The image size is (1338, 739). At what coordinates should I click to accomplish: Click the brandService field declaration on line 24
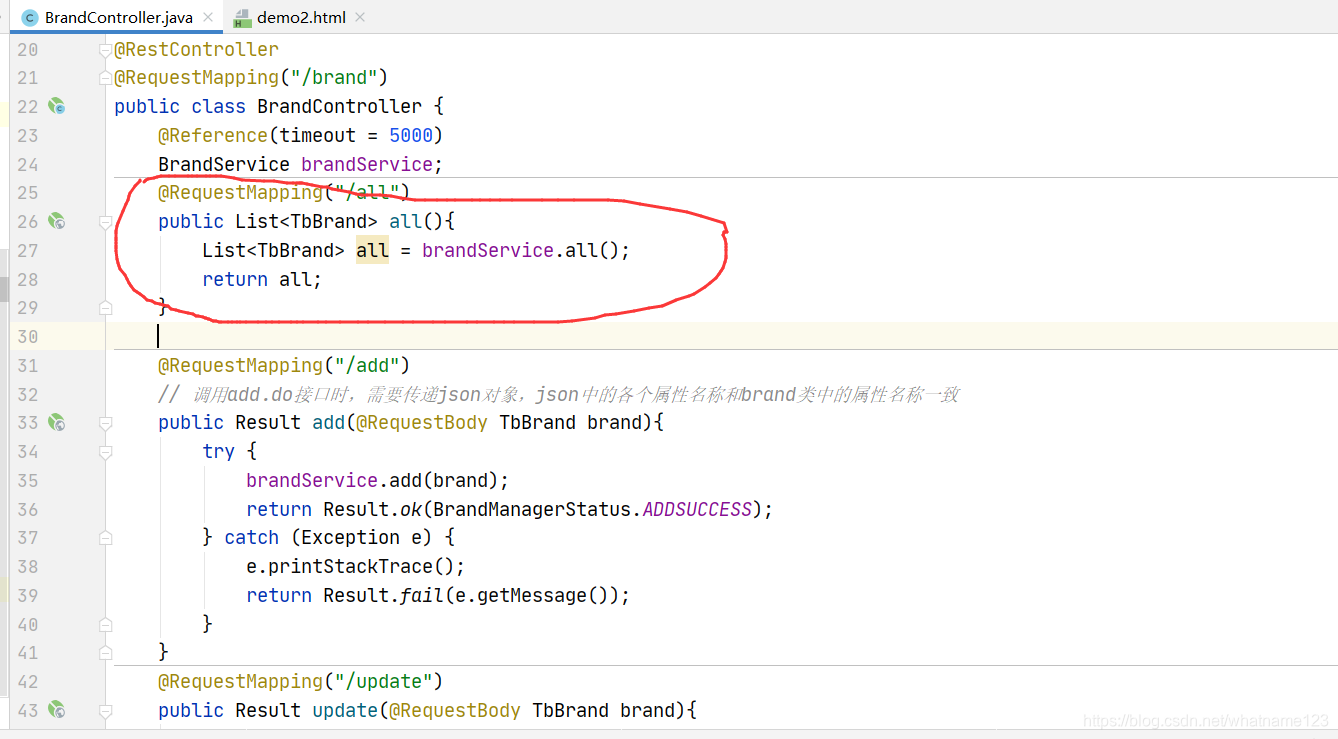tap(366, 164)
